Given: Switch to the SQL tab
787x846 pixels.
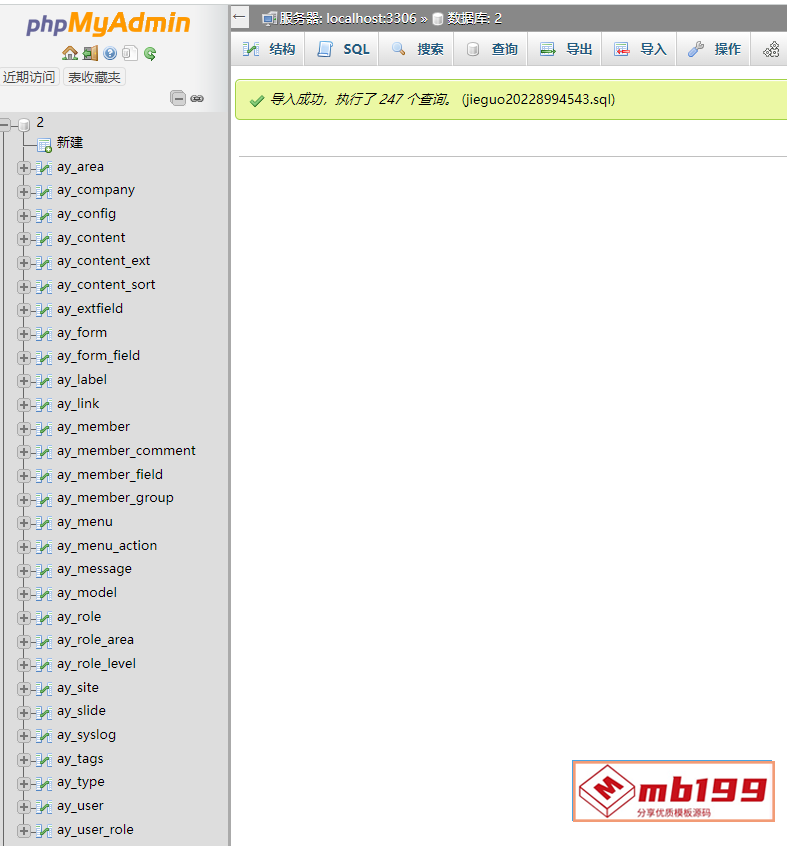Looking at the screenshot, I should point(343,49).
